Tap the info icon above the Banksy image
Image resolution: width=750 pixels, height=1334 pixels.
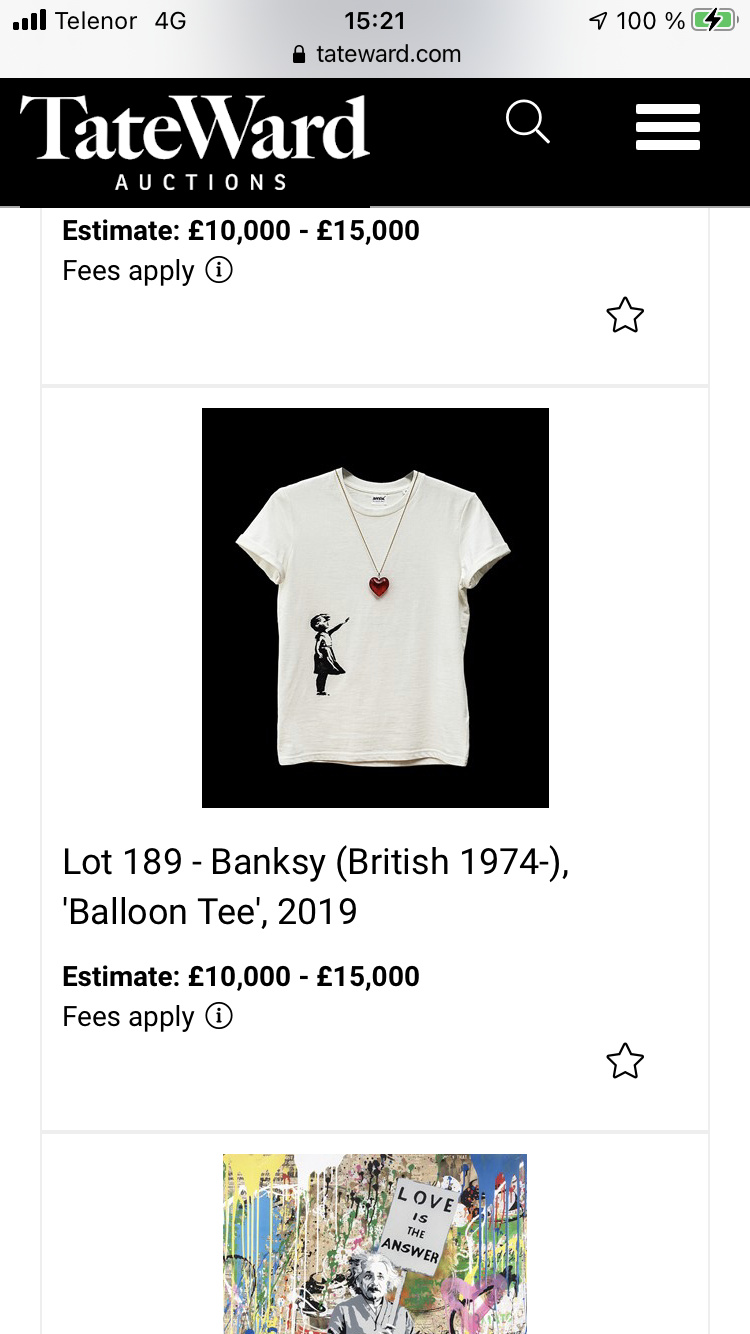coord(219,270)
